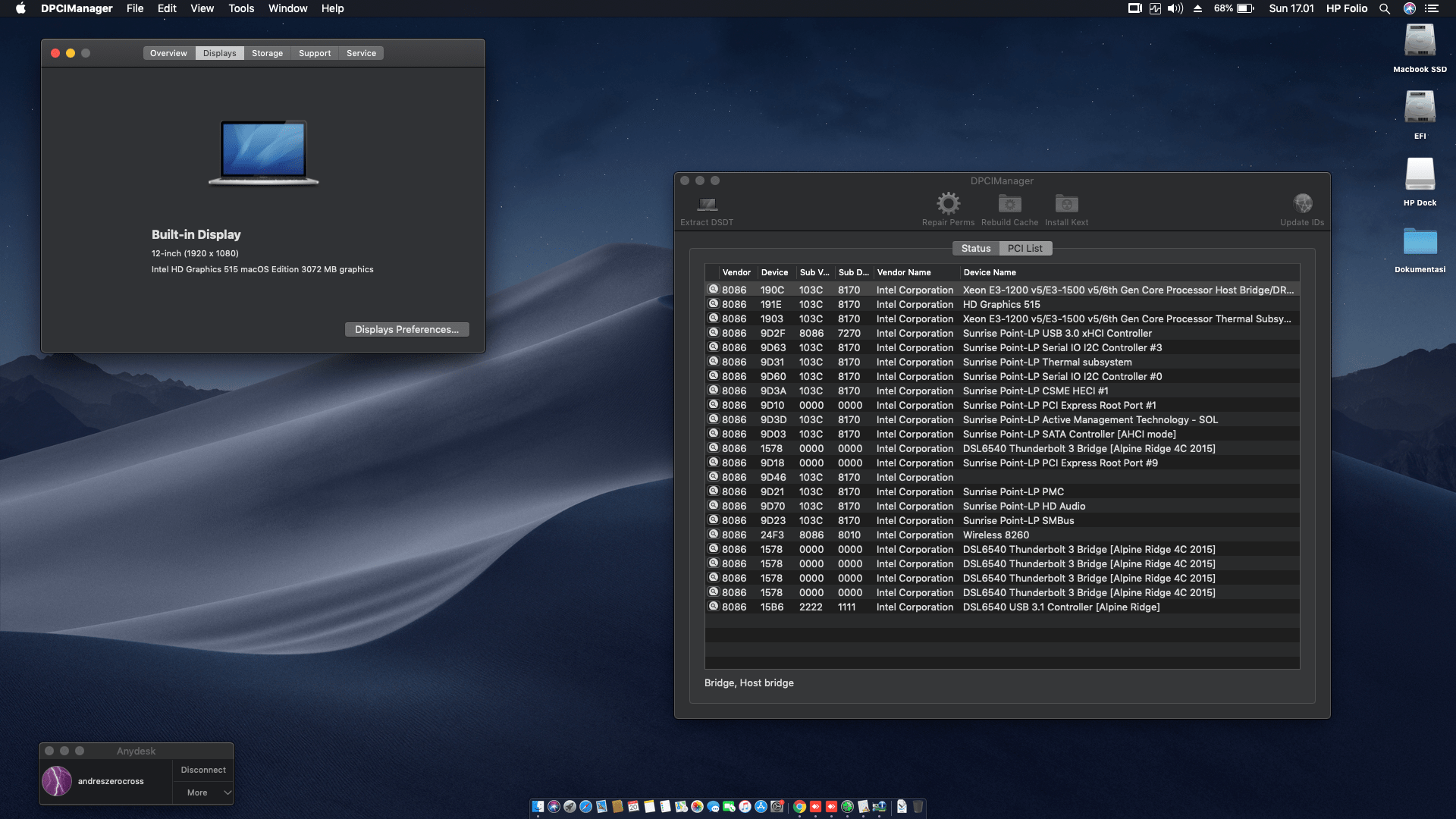This screenshot has width=1456, height=819.
Task: Sort by the Sub D... column header
Action: pyautogui.click(x=853, y=272)
